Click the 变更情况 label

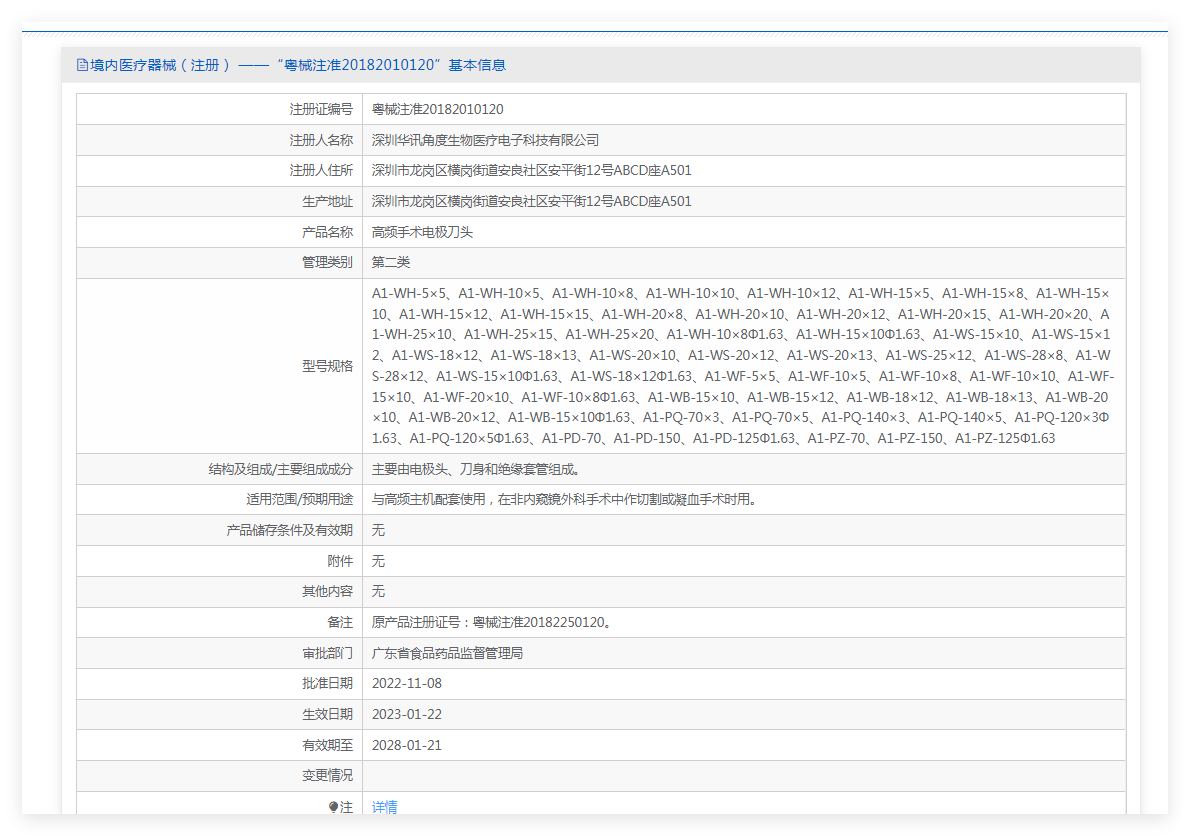327,775
